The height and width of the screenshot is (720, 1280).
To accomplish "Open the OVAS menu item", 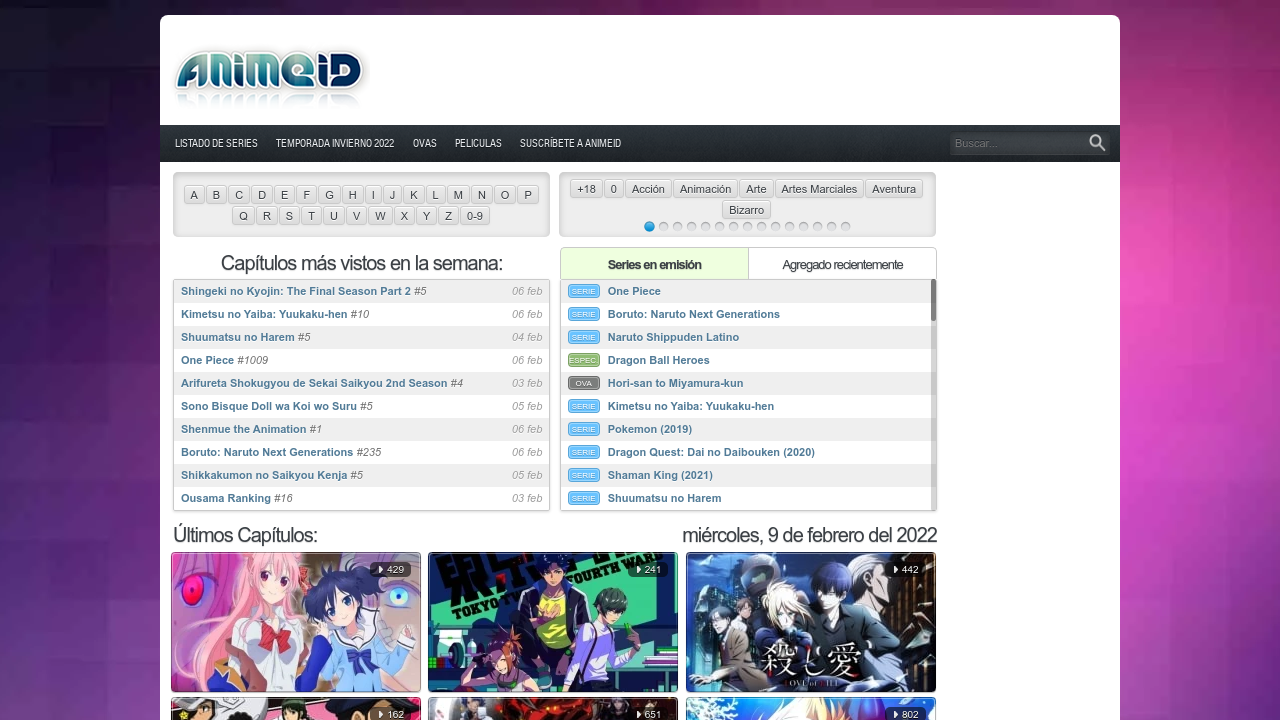I will tap(425, 143).
